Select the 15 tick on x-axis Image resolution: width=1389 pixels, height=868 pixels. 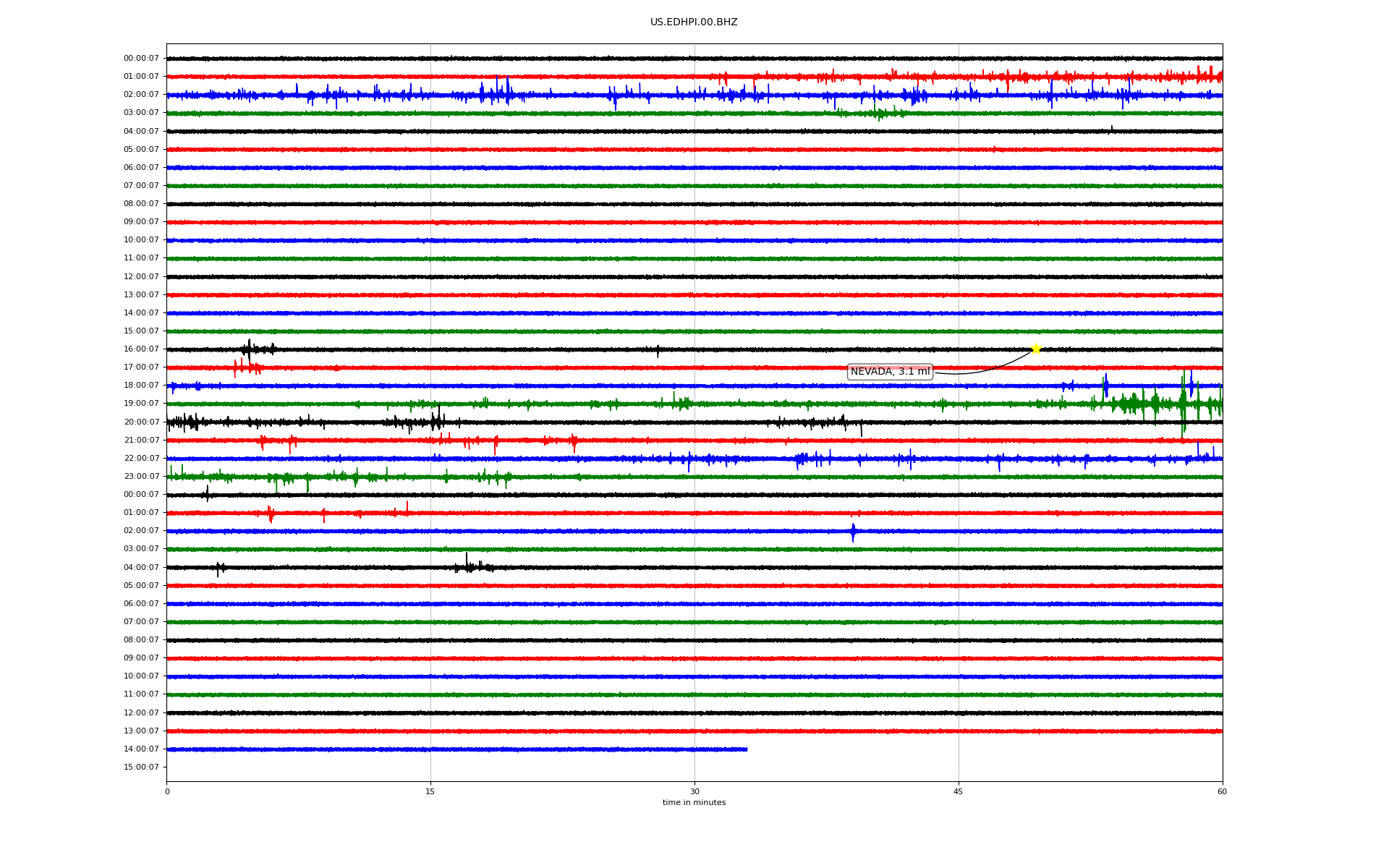(x=430, y=791)
